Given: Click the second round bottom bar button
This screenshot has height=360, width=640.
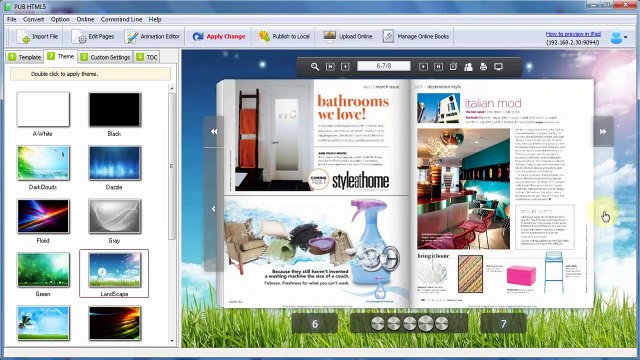Looking at the screenshot, I should (393, 324).
